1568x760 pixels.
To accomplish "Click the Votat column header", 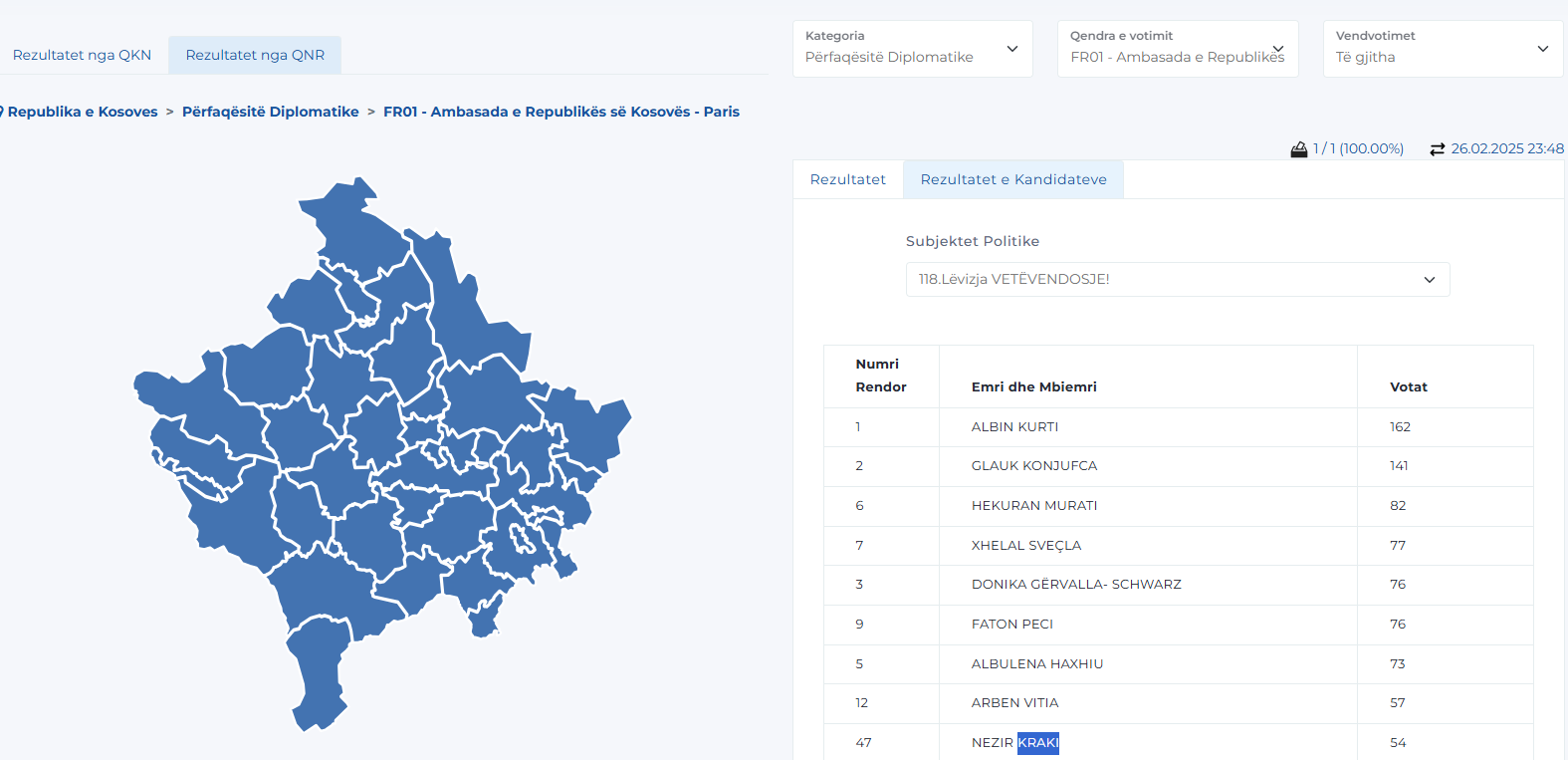I will point(1409,387).
